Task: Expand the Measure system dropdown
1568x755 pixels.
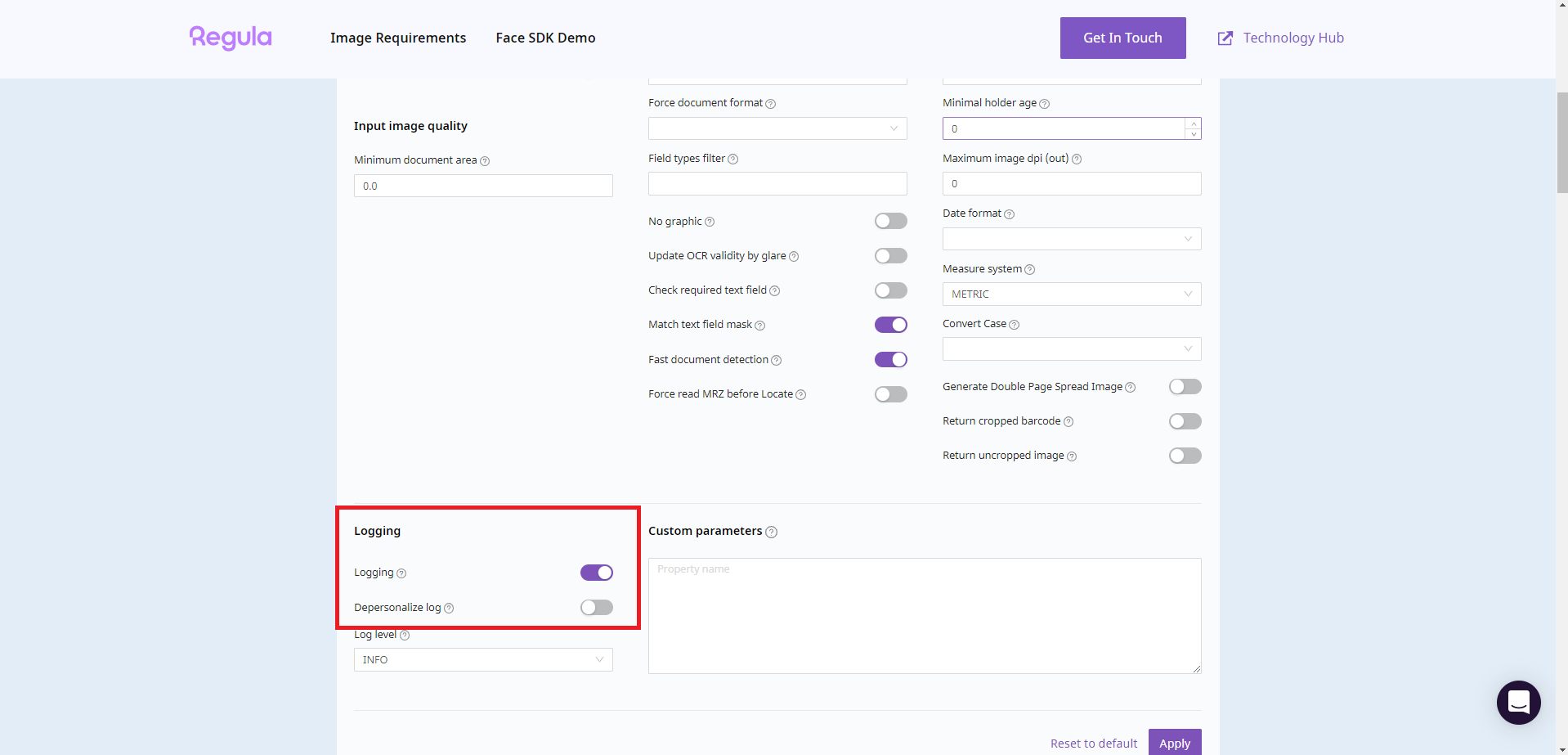Action: click(1071, 294)
